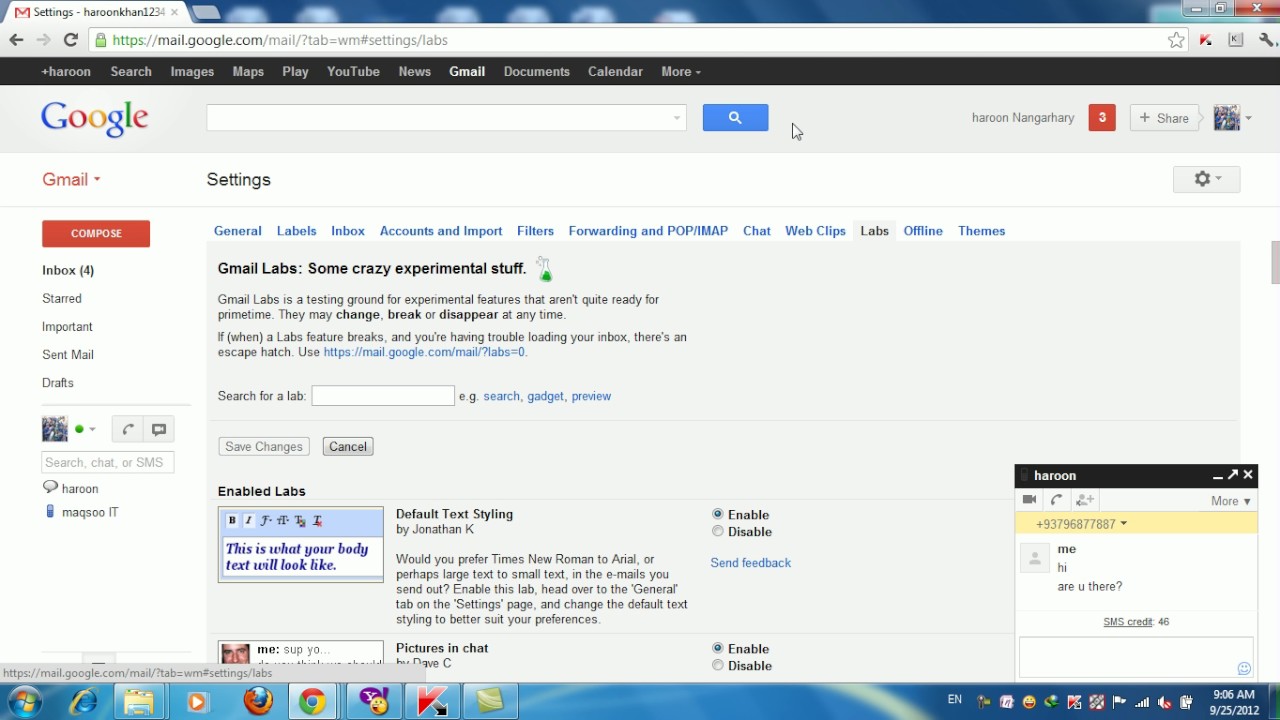The height and width of the screenshot is (720, 1280).
Task: Open Kaspersky icon in taskbar
Action: 432,702
